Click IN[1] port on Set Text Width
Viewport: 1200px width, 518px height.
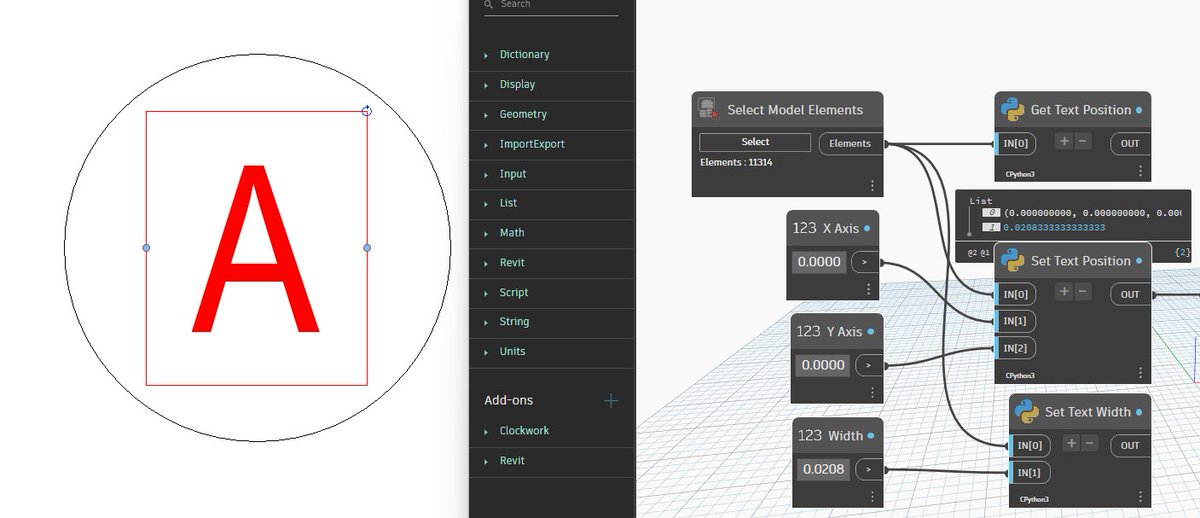point(1030,472)
